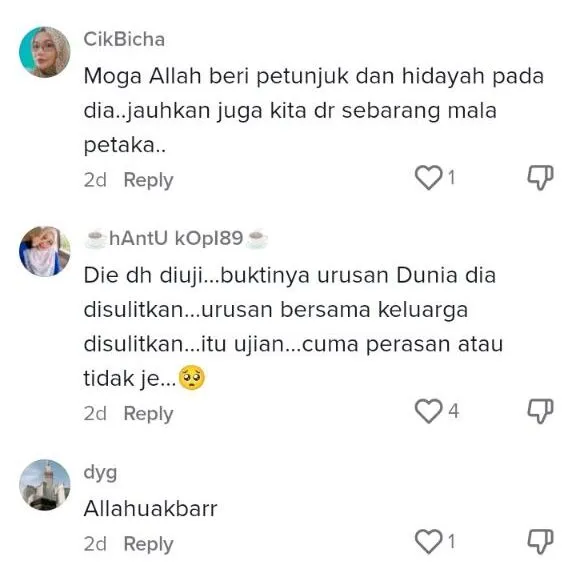Open CikBicha's profile picture

tap(45, 52)
